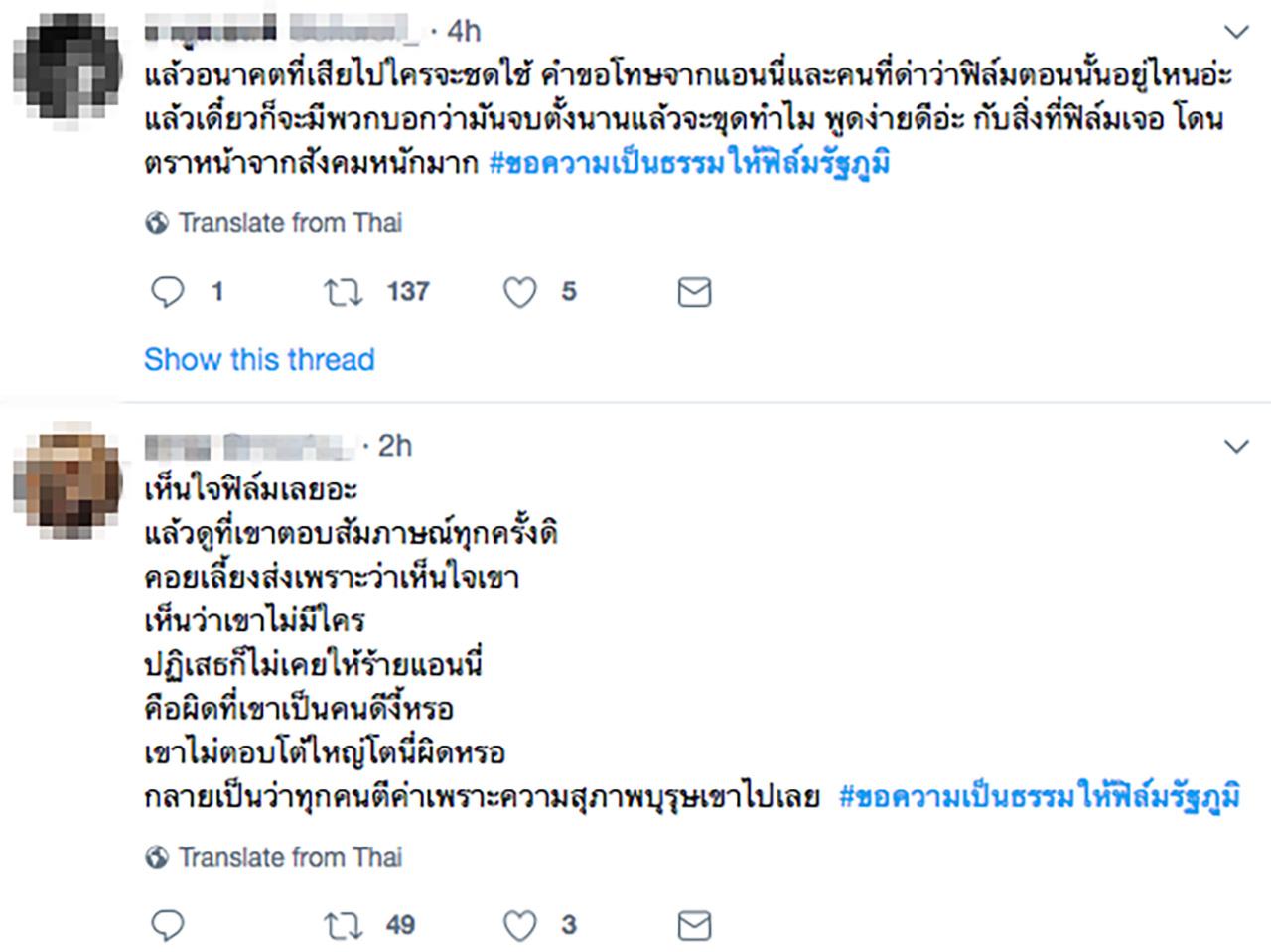Image resolution: width=1271 pixels, height=952 pixels.
Task: Retweet the first tweet with 137 retweets
Action: click(344, 291)
